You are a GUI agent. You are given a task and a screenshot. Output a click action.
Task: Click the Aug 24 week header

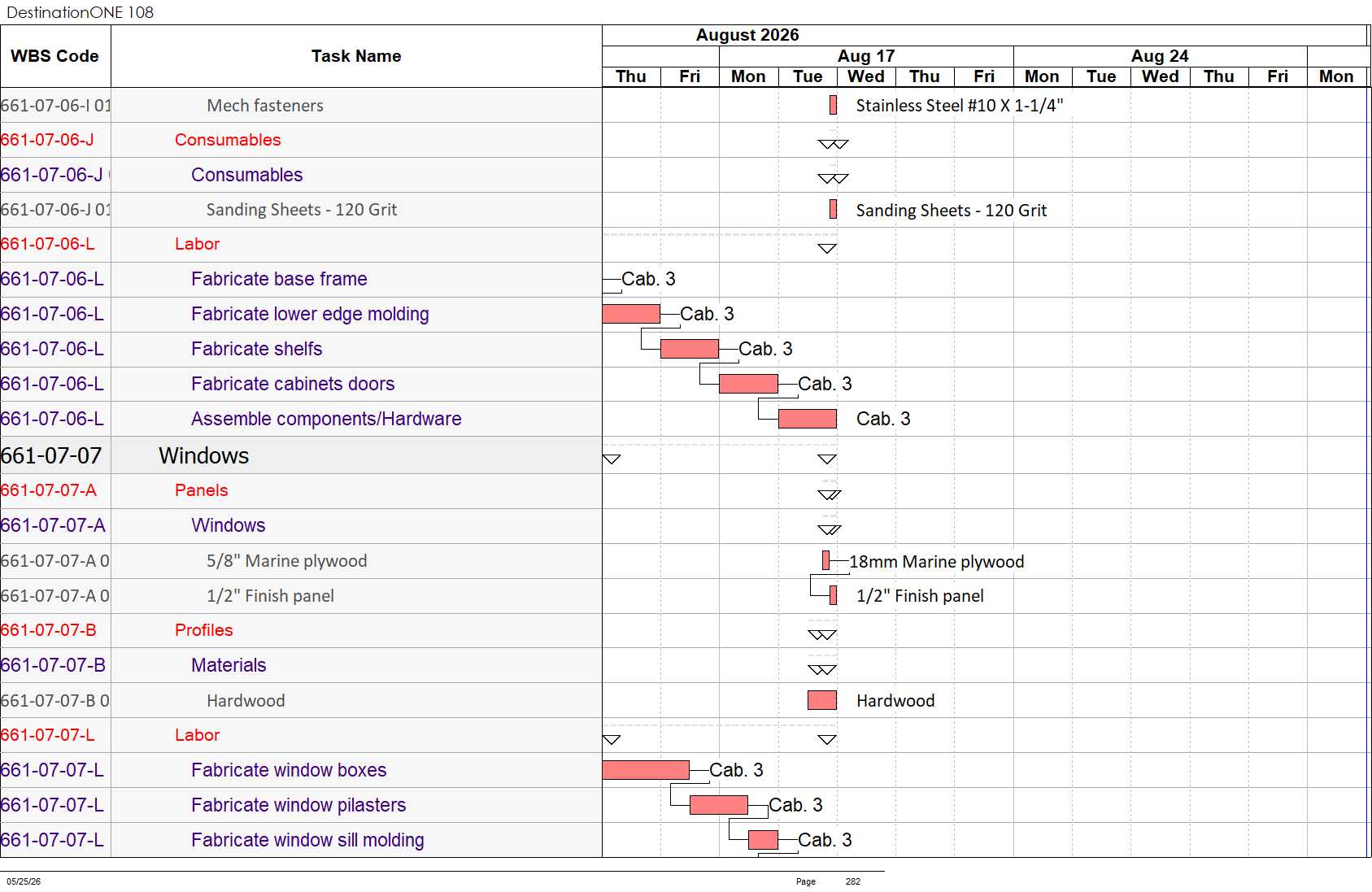click(x=1160, y=56)
